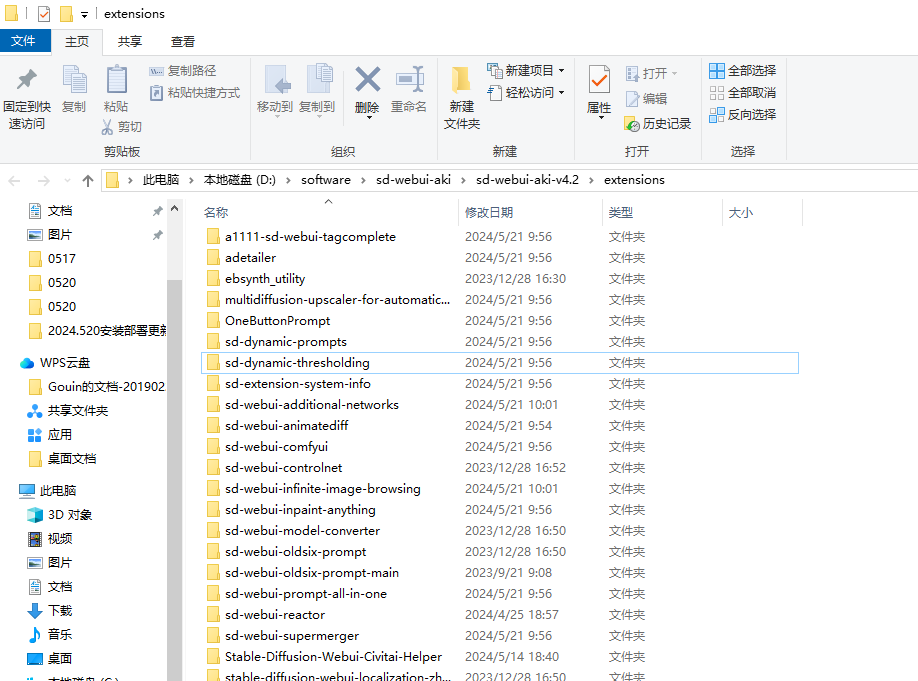The height and width of the screenshot is (681, 918).
Task: Open recent locations dropdown
Action: point(67,181)
